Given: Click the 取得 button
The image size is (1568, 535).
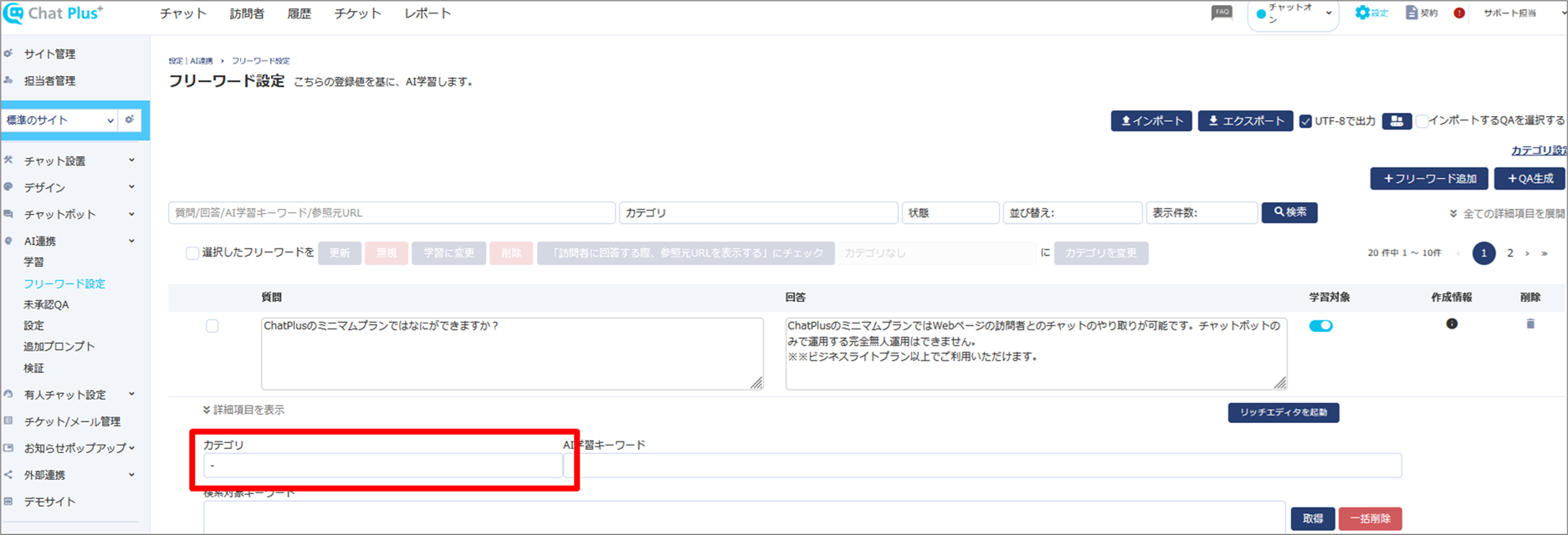Looking at the screenshot, I should coord(1313,518).
